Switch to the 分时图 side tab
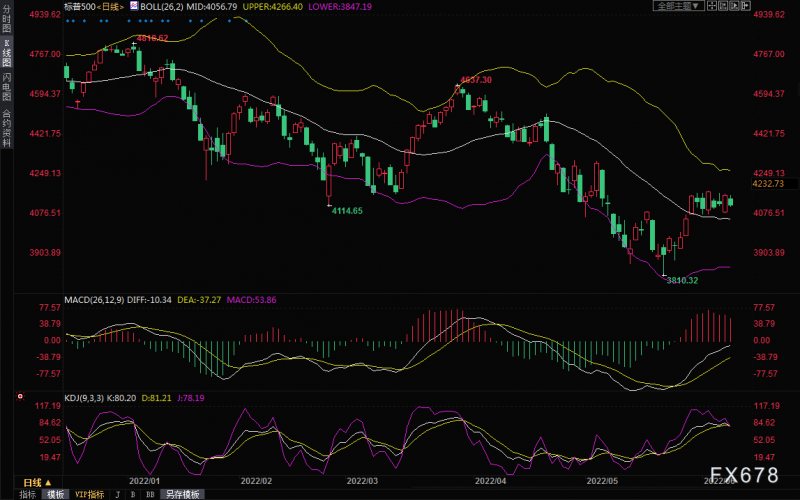Viewport: 800px width, 500px height. pos(7,22)
